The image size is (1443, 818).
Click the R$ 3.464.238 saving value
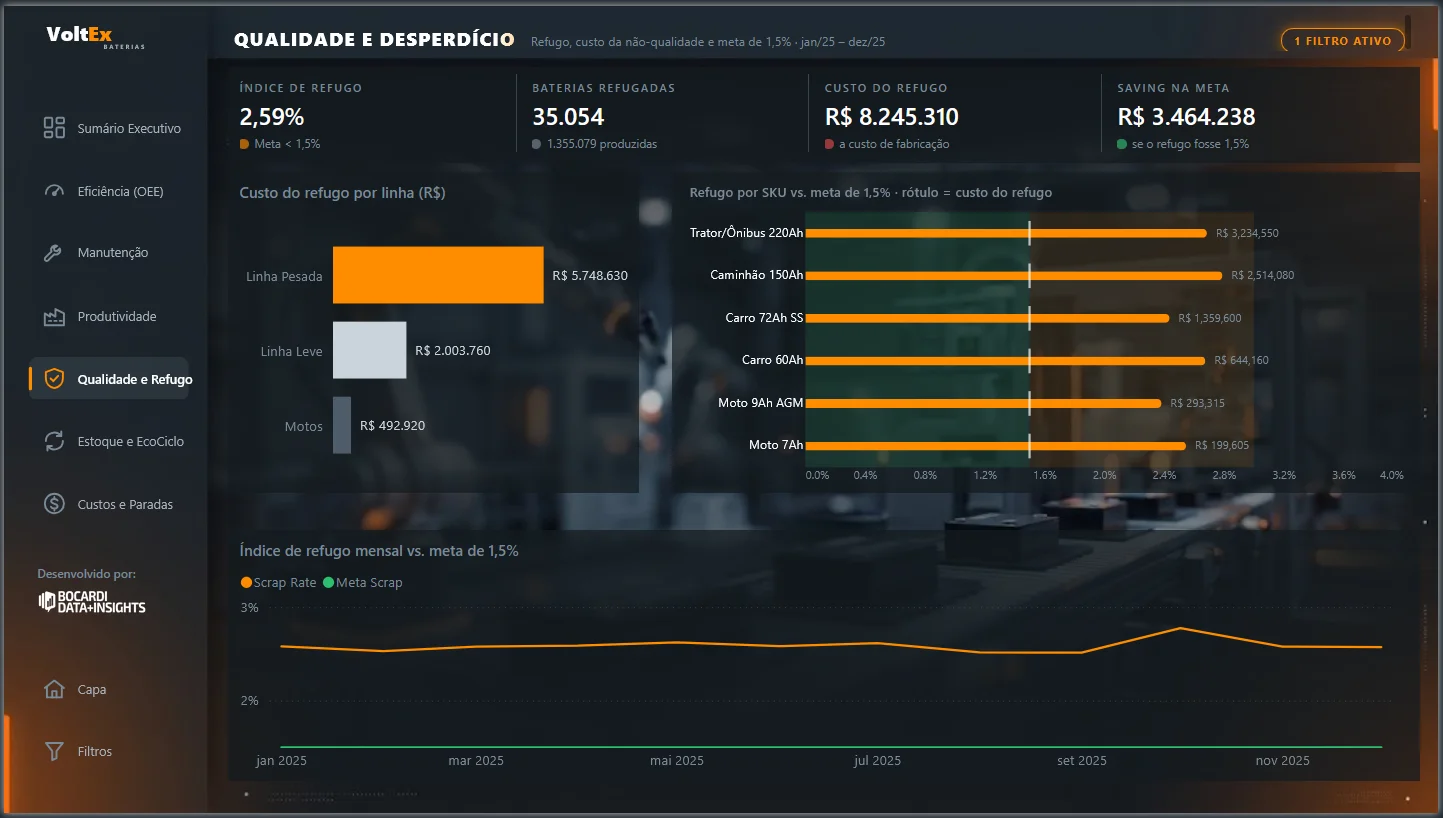click(x=1186, y=117)
